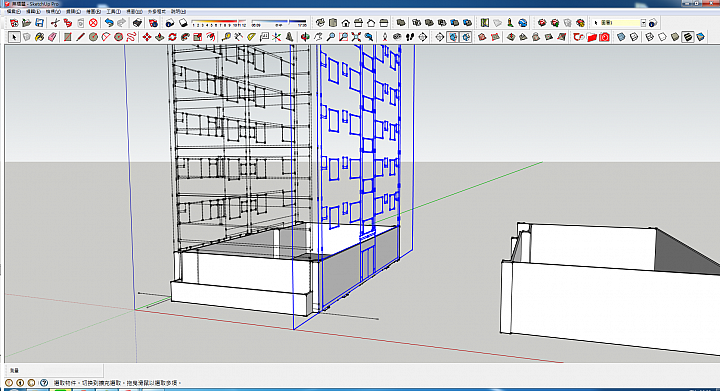Click the Save floppy disk icon
The width and height of the screenshot is (720, 391).
(39, 22)
